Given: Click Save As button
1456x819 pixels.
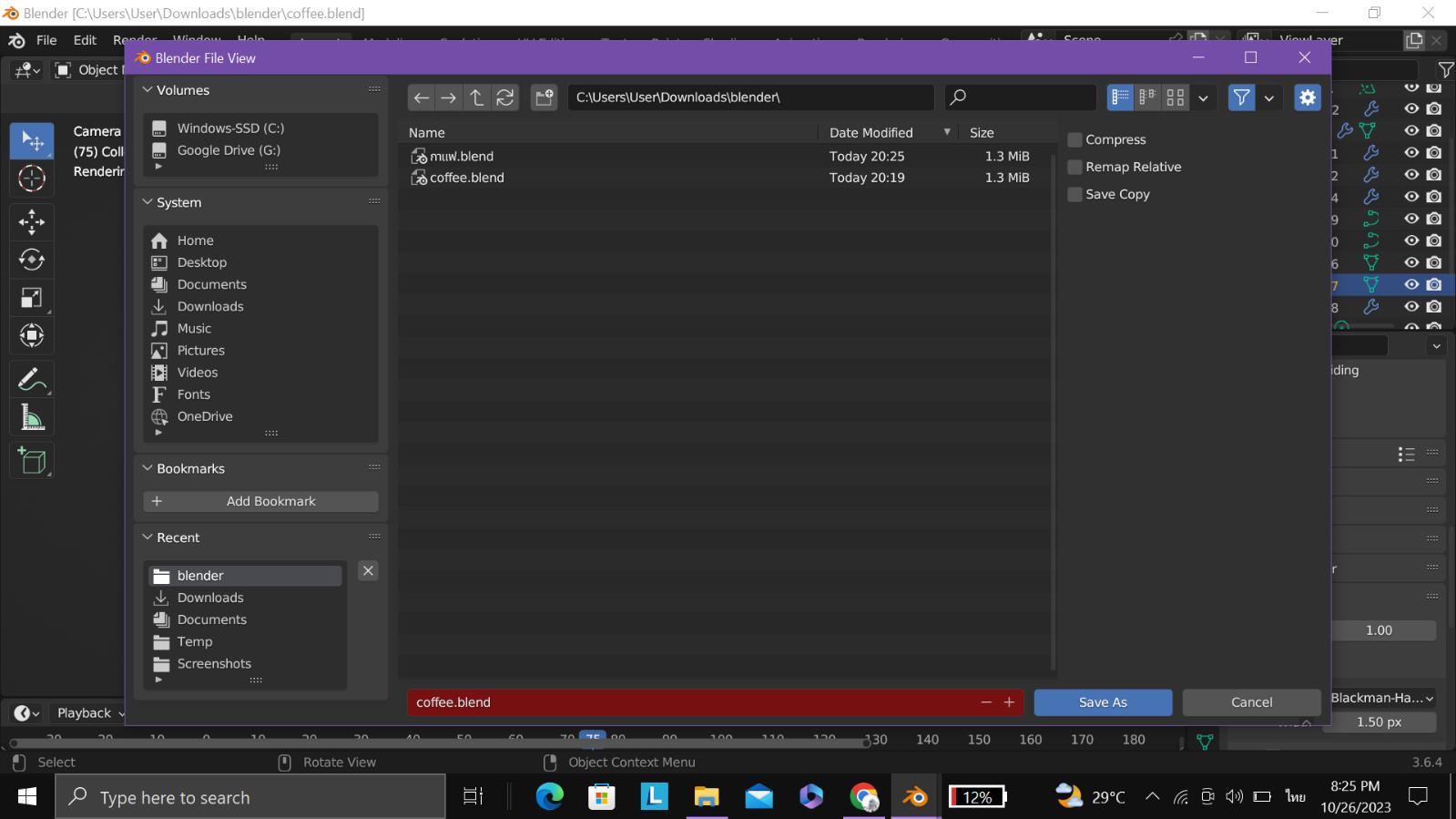Looking at the screenshot, I should tap(1103, 702).
